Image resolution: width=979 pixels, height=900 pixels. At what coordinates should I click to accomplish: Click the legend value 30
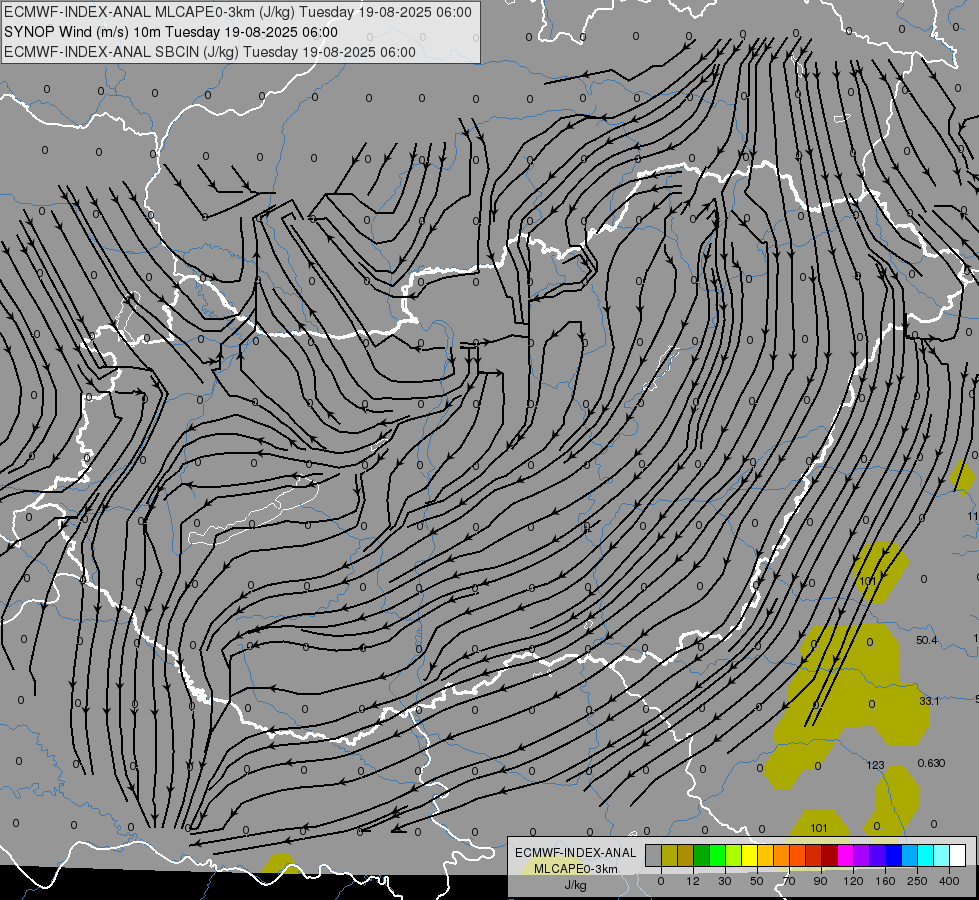click(725, 881)
